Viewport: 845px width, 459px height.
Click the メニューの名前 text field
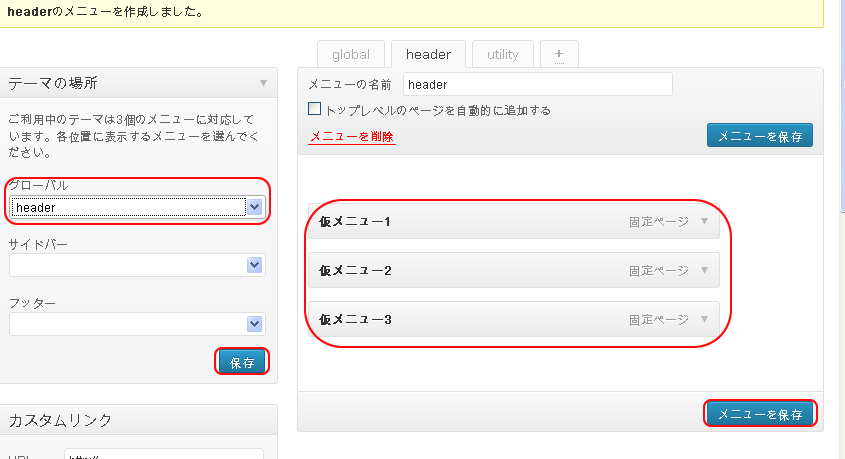coord(537,85)
